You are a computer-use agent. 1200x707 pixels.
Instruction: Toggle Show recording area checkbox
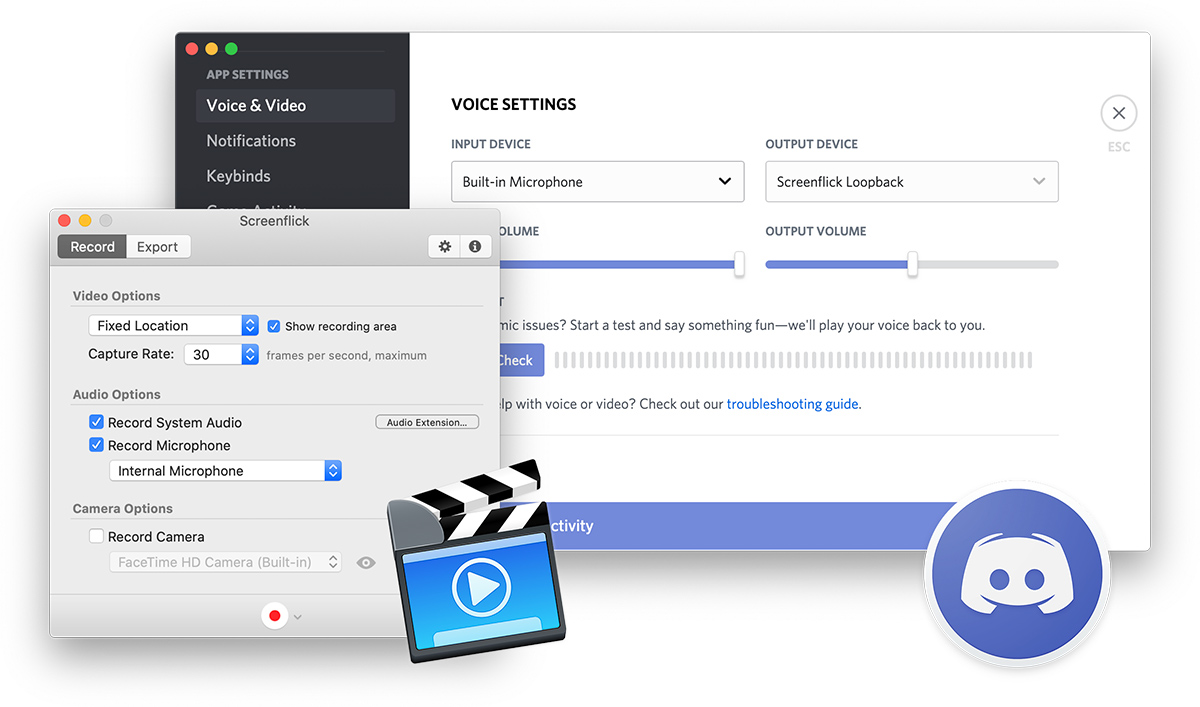pos(274,326)
